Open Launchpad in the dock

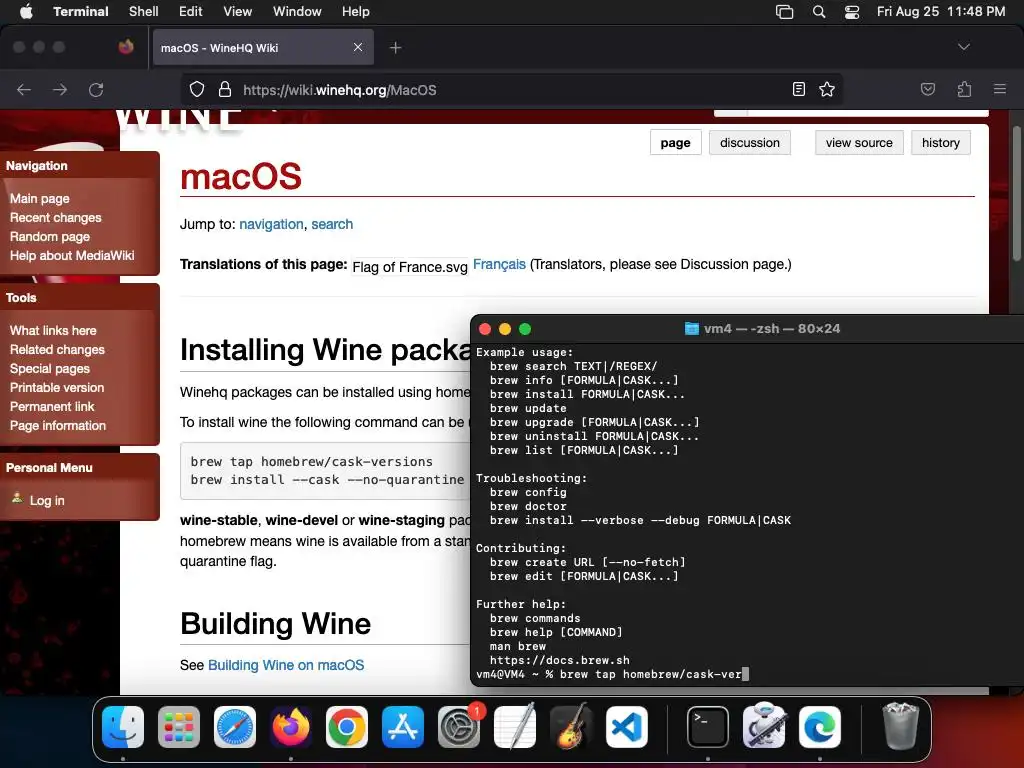[x=179, y=727]
